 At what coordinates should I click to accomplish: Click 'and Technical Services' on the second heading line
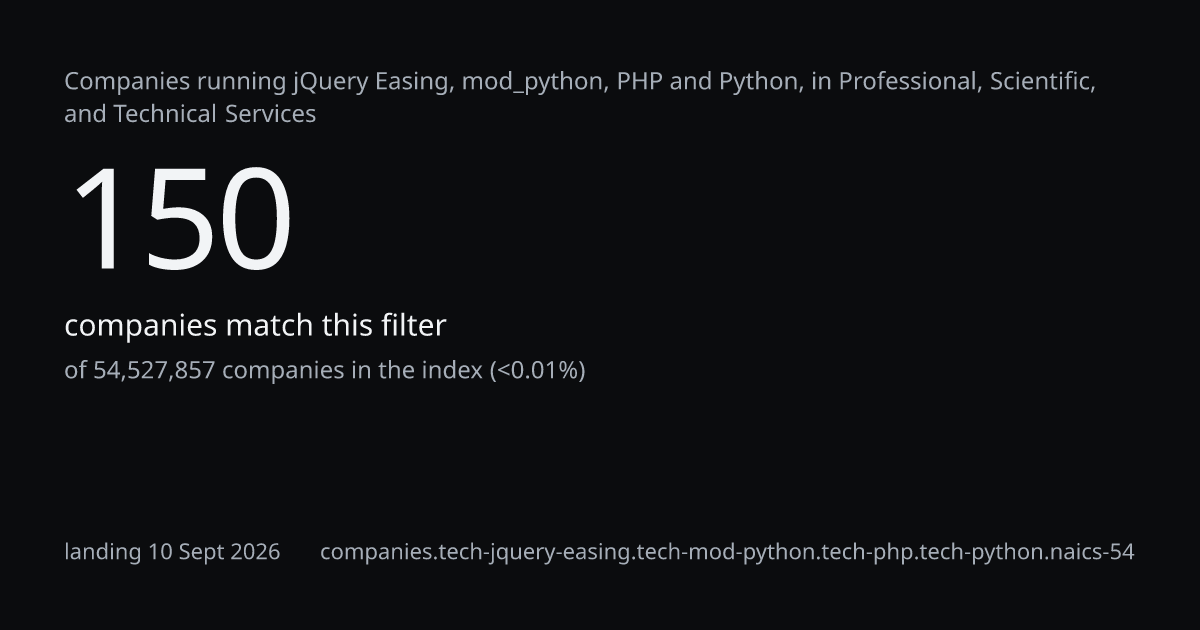pos(190,114)
